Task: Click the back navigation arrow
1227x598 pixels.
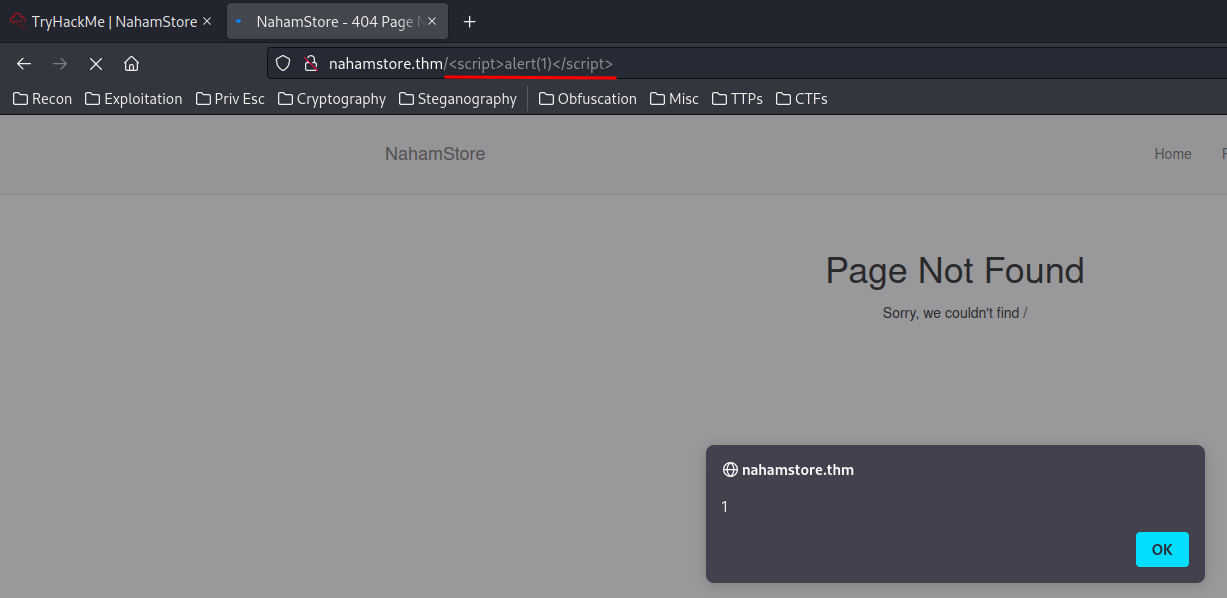Action: pos(24,63)
